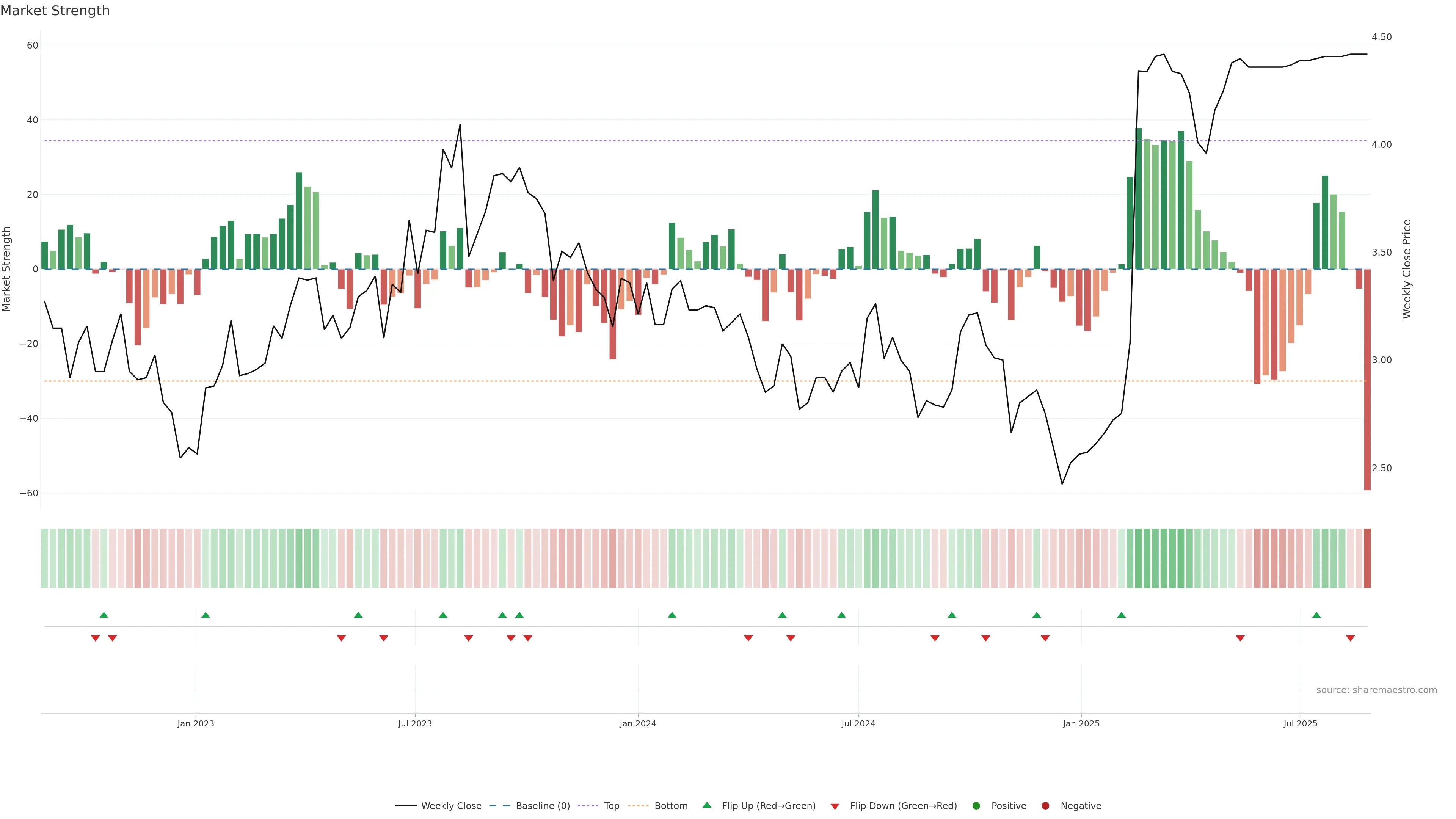Click the Market Strength chart title

55,11
